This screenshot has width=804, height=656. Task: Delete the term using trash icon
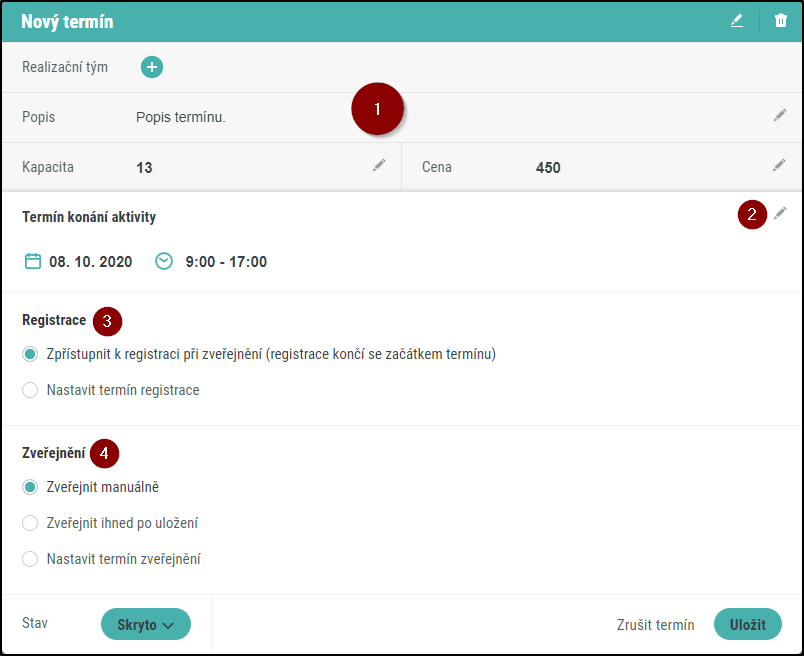[x=781, y=20]
